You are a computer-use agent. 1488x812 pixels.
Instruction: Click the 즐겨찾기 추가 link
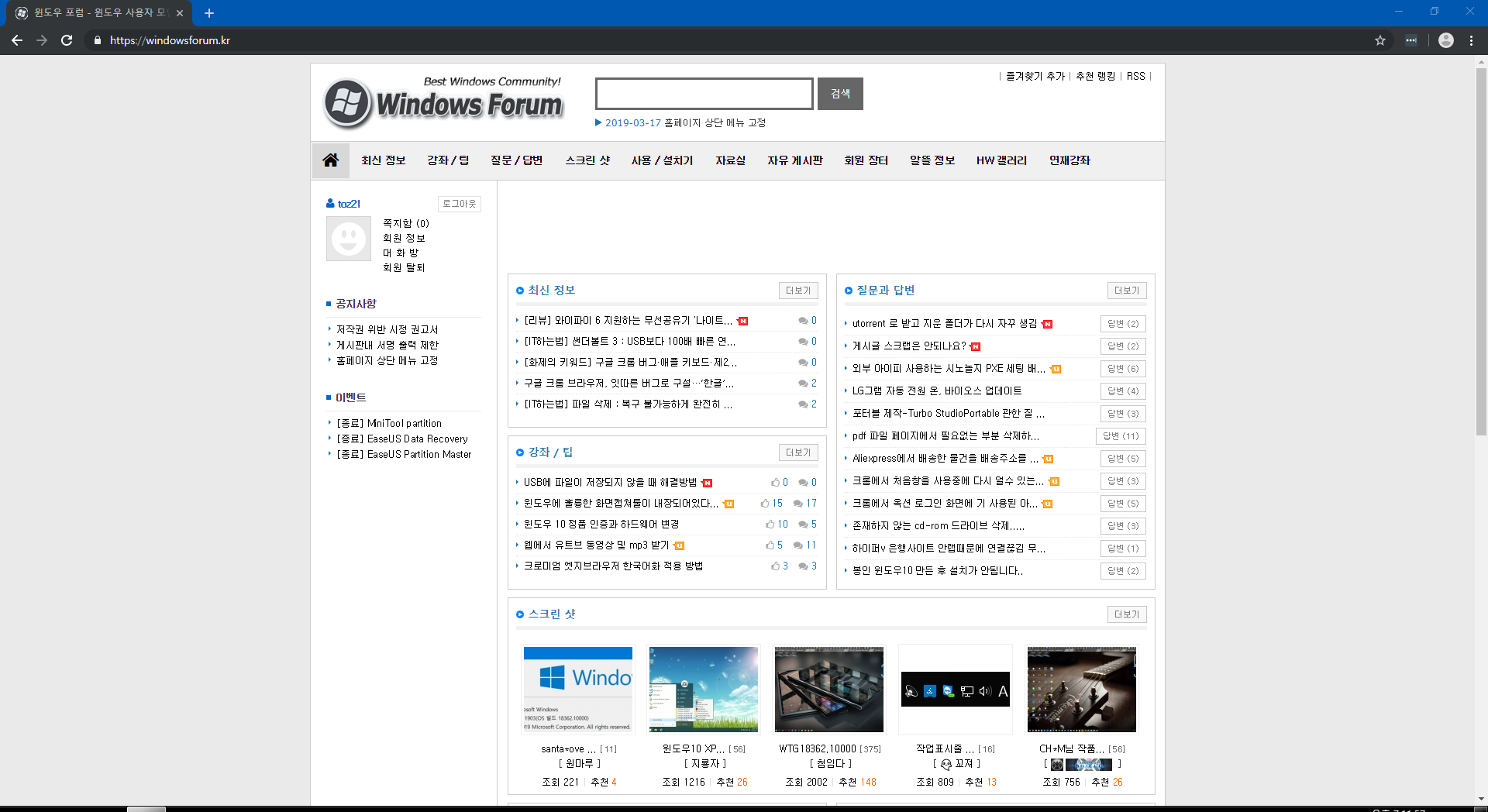pos(1035,76)
